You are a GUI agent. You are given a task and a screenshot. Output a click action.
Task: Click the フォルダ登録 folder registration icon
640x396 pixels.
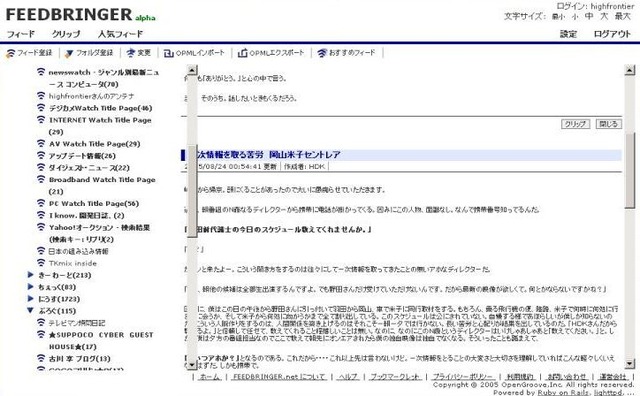[69, 53]
